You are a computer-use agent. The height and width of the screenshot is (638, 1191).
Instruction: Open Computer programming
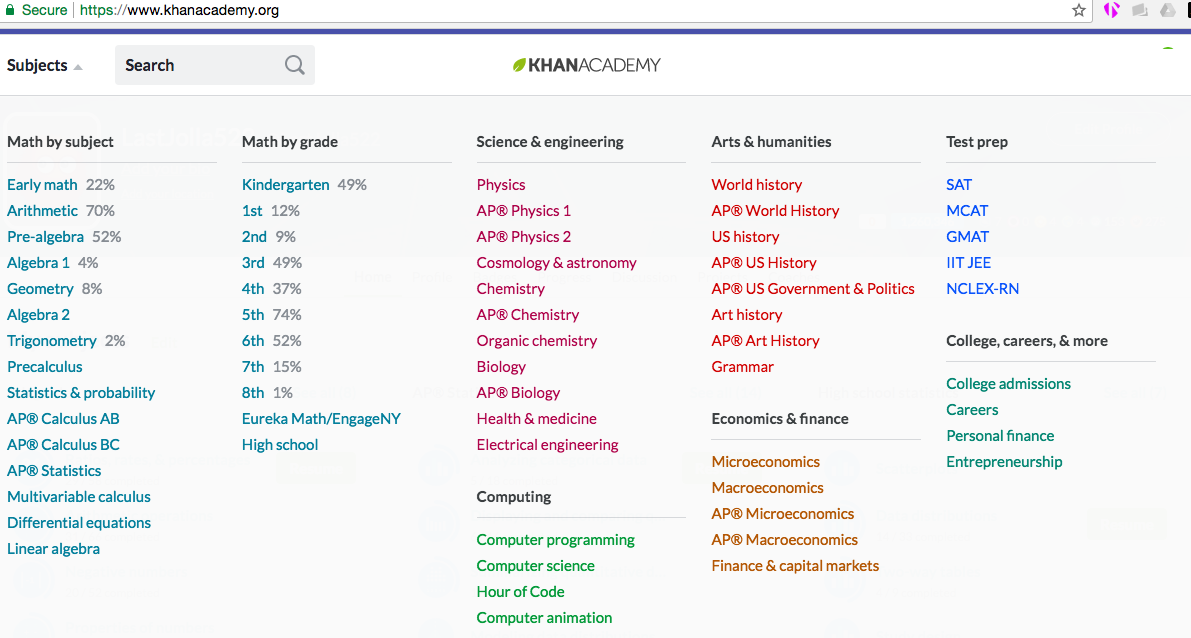555,539
